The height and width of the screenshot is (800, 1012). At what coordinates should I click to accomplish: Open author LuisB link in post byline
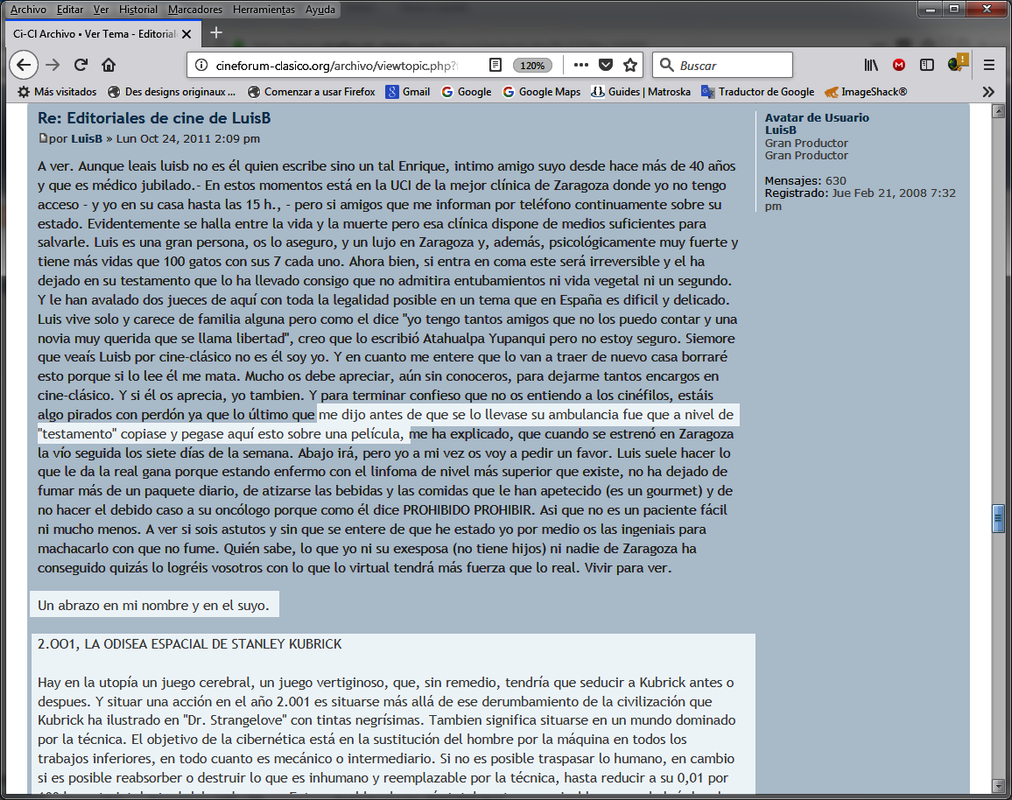pyautogui.click(x=86, y=139)
